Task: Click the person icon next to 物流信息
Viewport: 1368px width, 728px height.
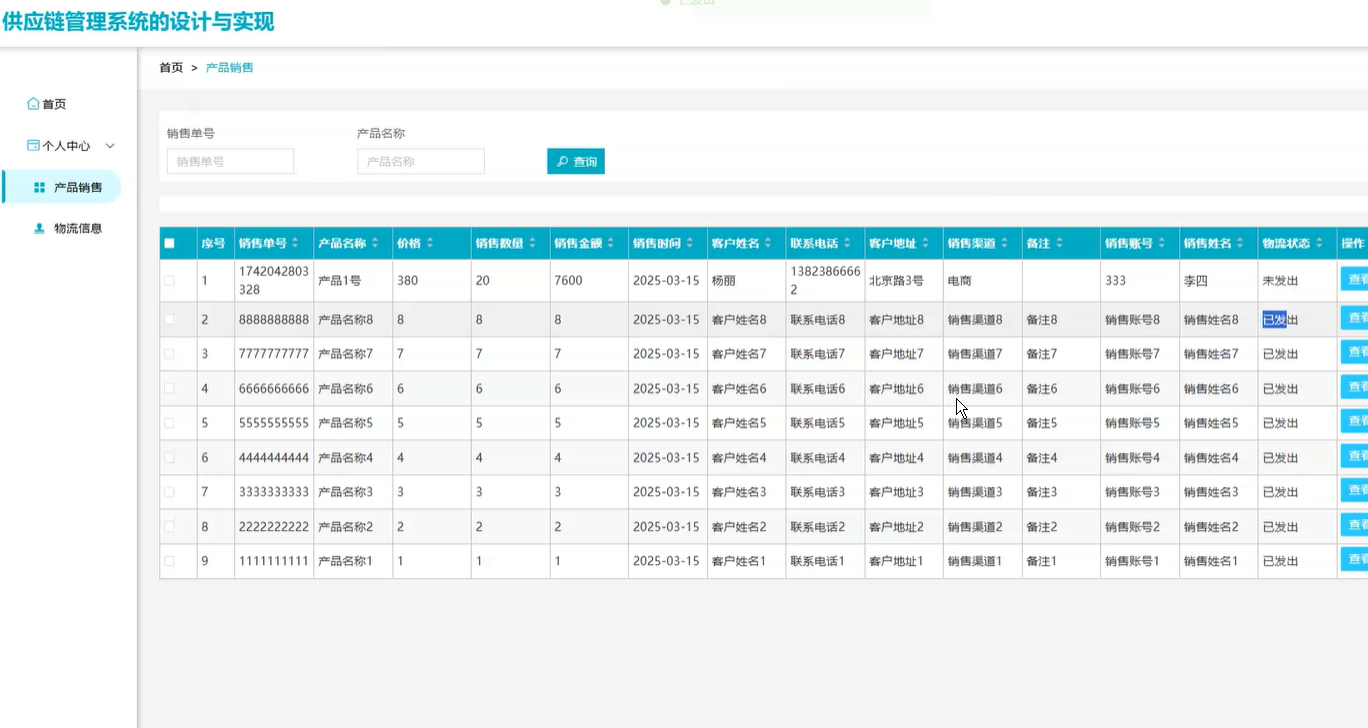Action: (39, 228)
